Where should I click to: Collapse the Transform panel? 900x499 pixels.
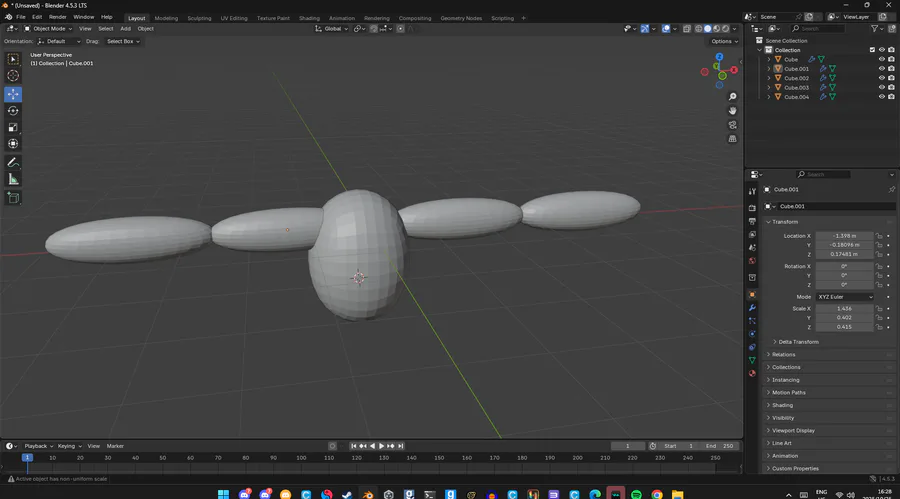click(x=785, y=222)
